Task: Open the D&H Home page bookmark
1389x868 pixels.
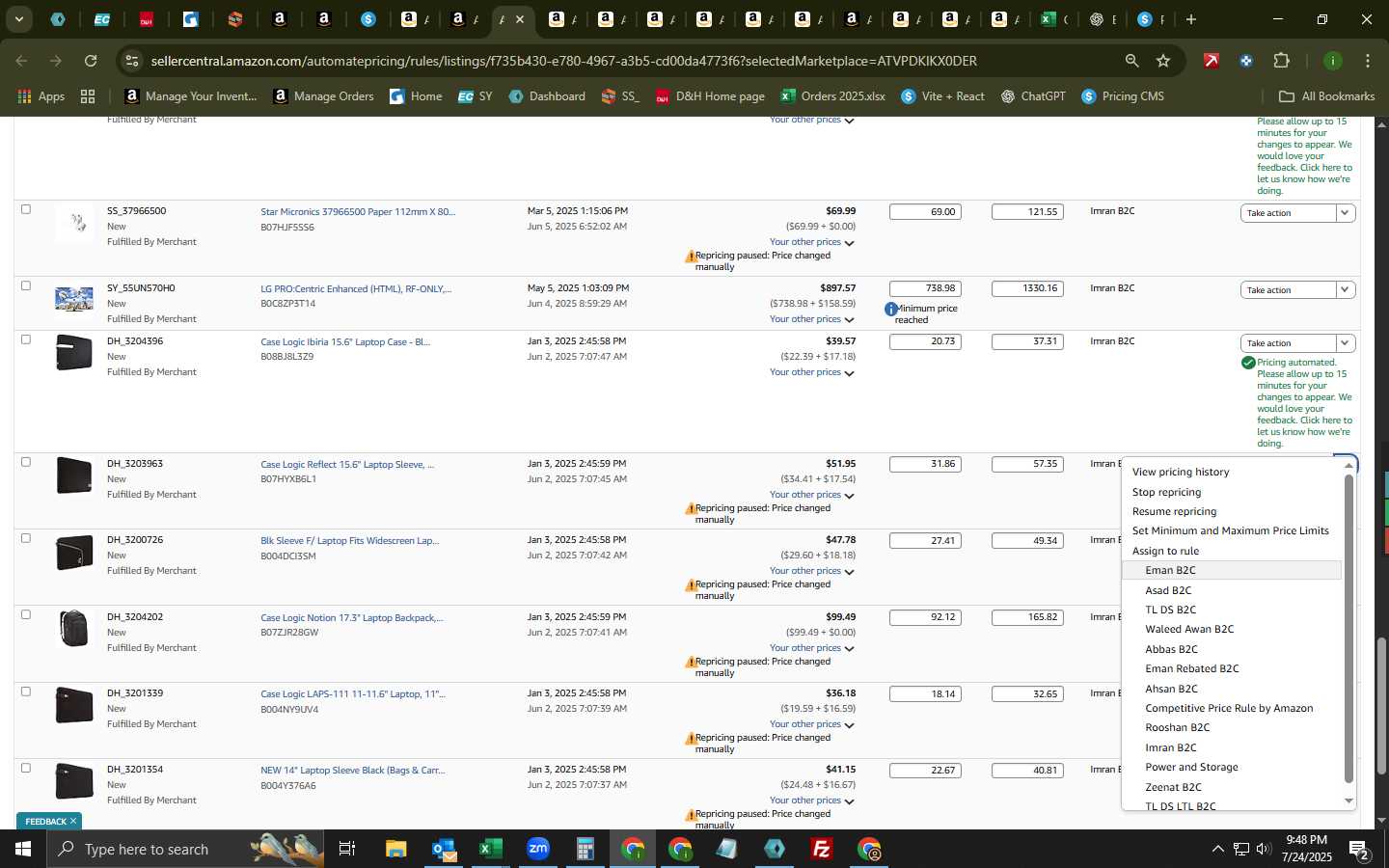Action: 710,96
